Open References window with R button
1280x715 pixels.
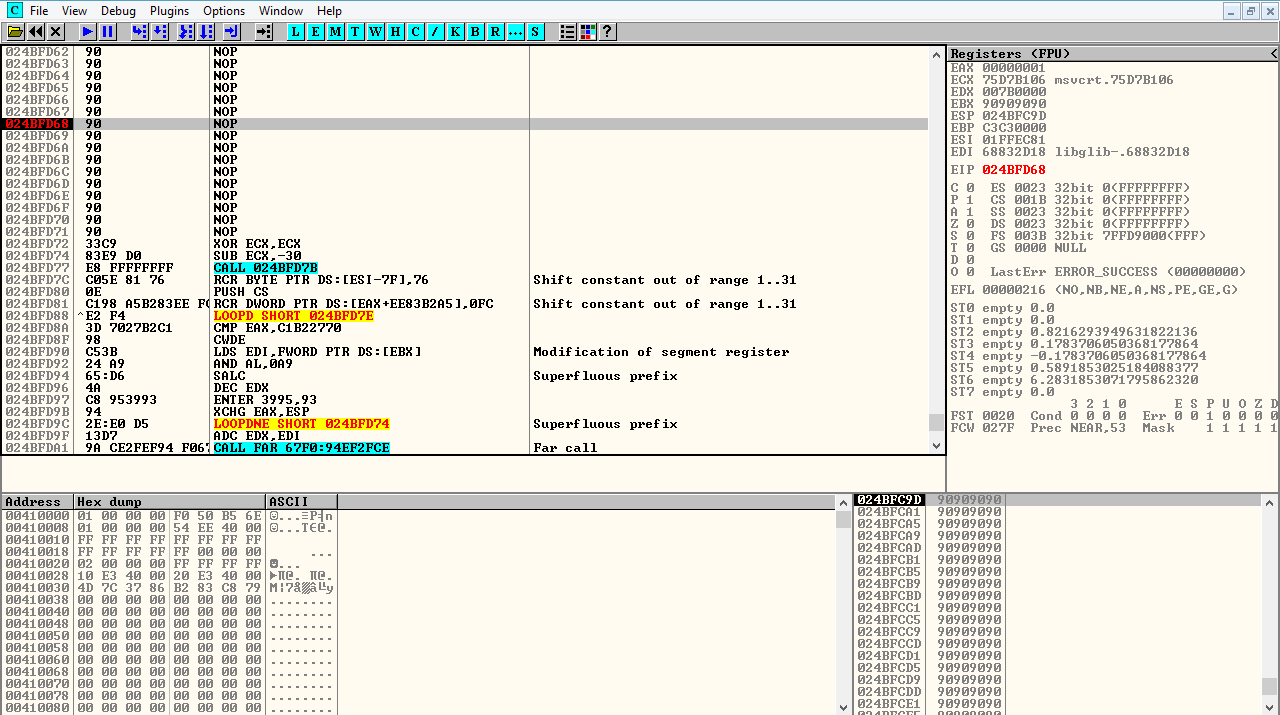coord(496,32)
